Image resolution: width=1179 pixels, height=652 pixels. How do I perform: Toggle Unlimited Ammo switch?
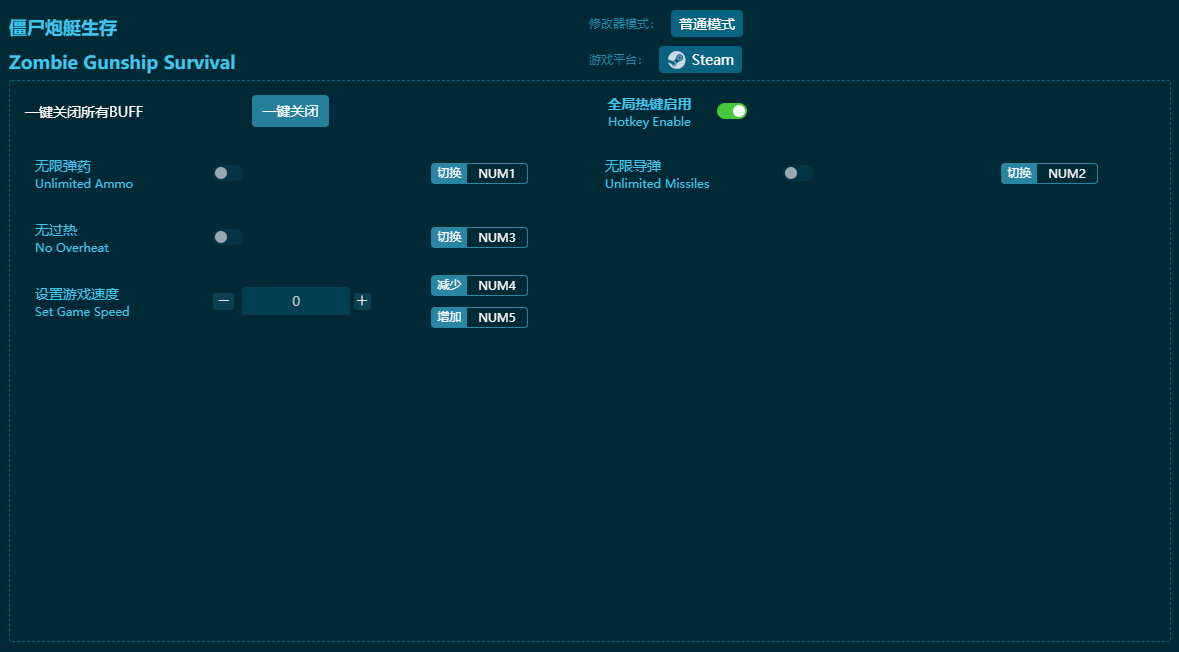pos(227,173)
